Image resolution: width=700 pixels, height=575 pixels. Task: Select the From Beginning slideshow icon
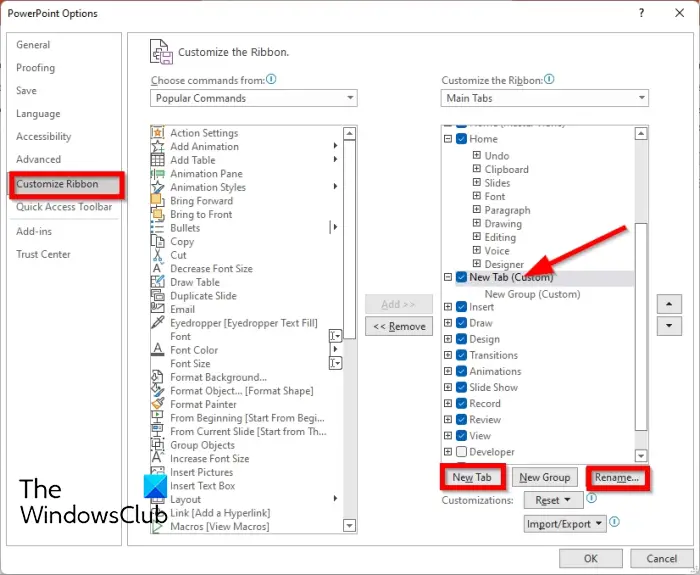[157, 417]
